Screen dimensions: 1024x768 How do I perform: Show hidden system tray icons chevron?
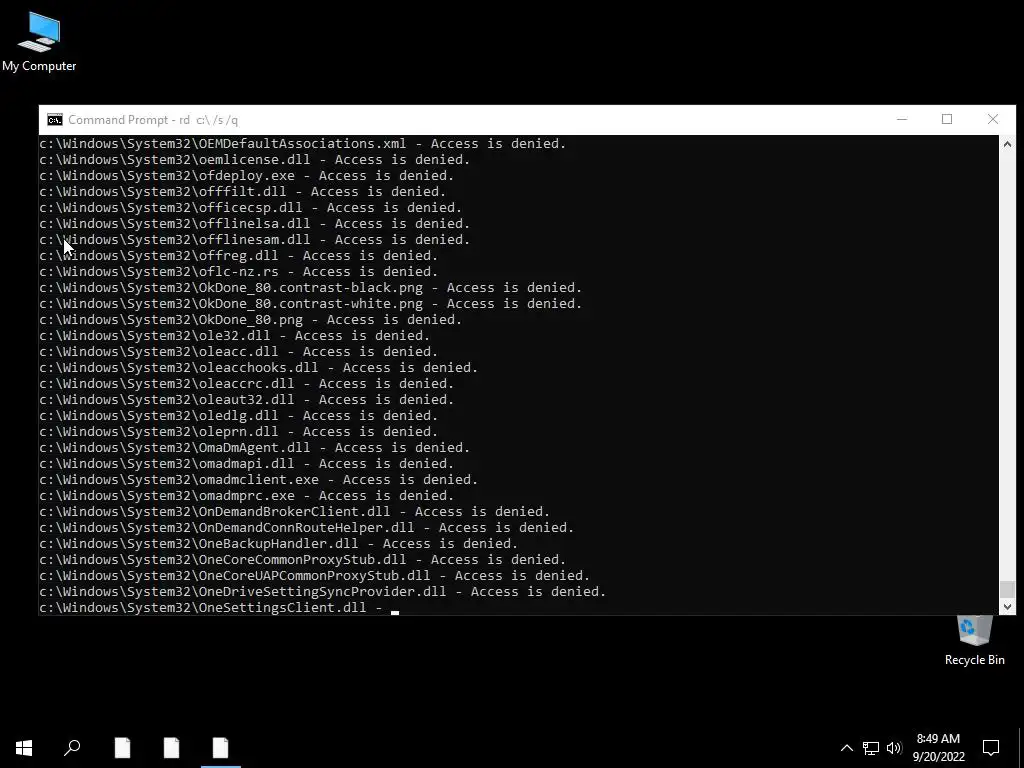(x=846, y=748)
